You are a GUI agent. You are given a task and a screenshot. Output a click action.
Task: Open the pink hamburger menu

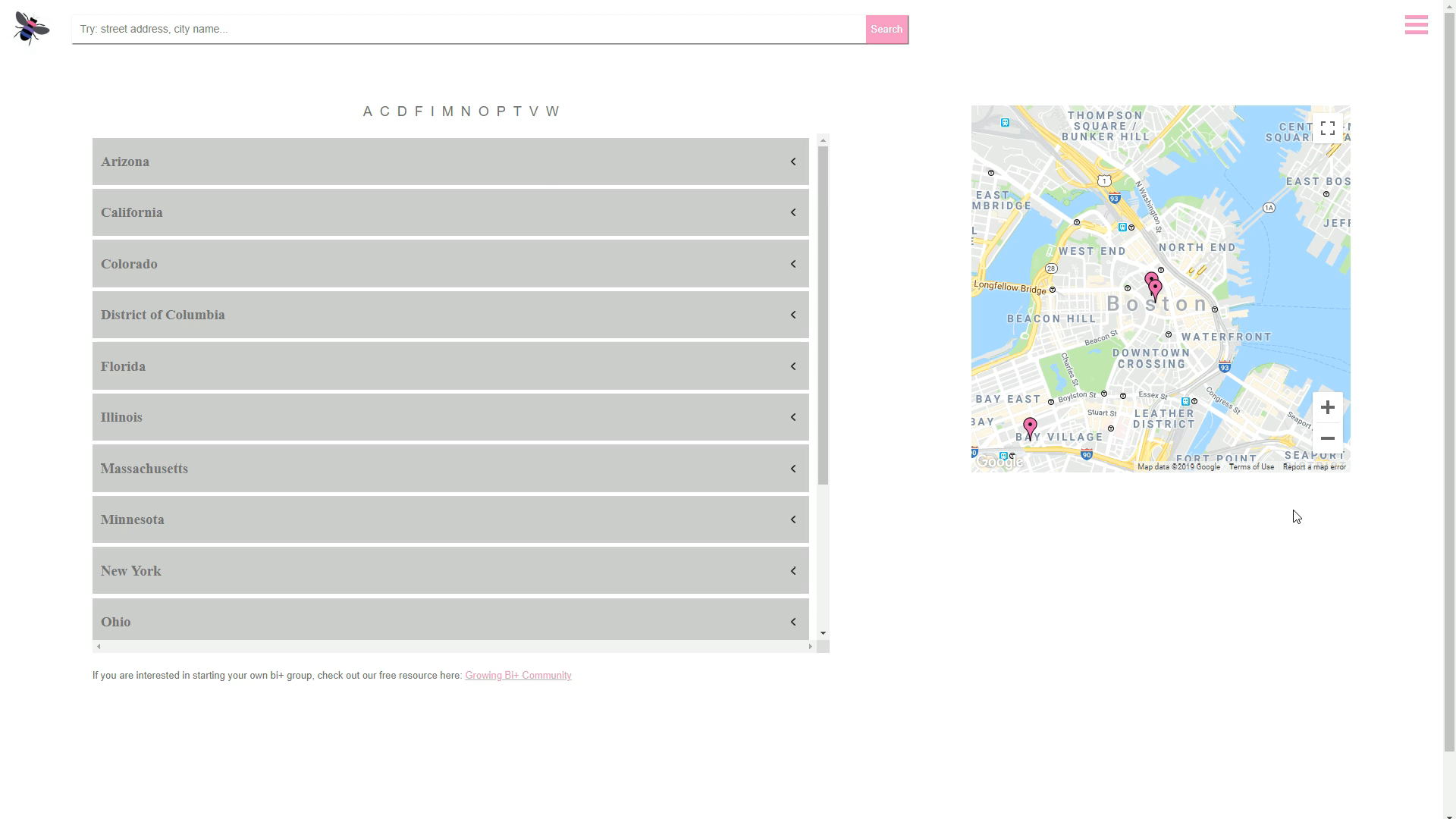[x=1416, y=25]
